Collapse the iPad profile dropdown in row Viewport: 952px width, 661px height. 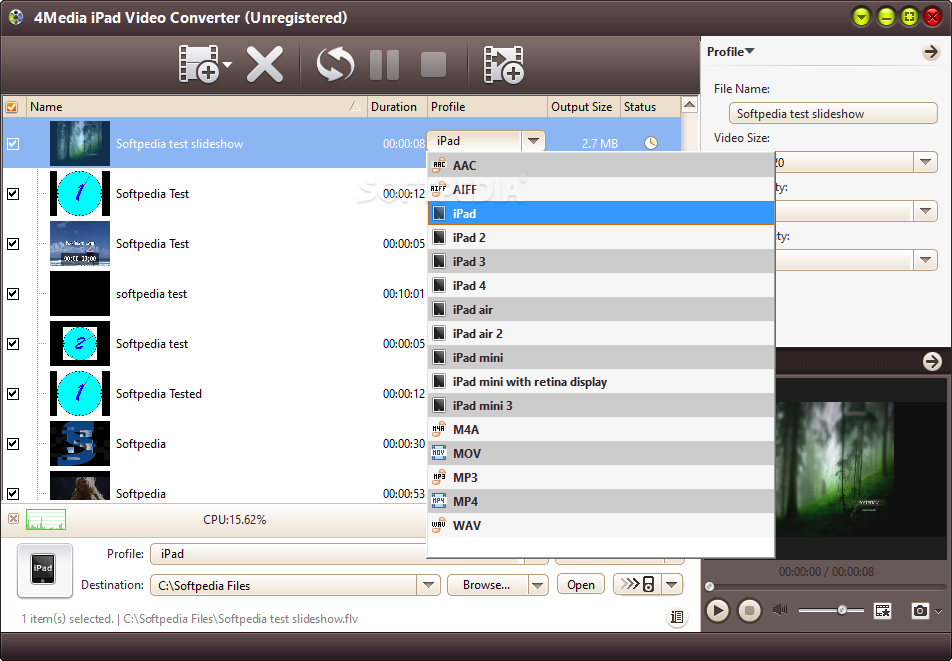533,141
